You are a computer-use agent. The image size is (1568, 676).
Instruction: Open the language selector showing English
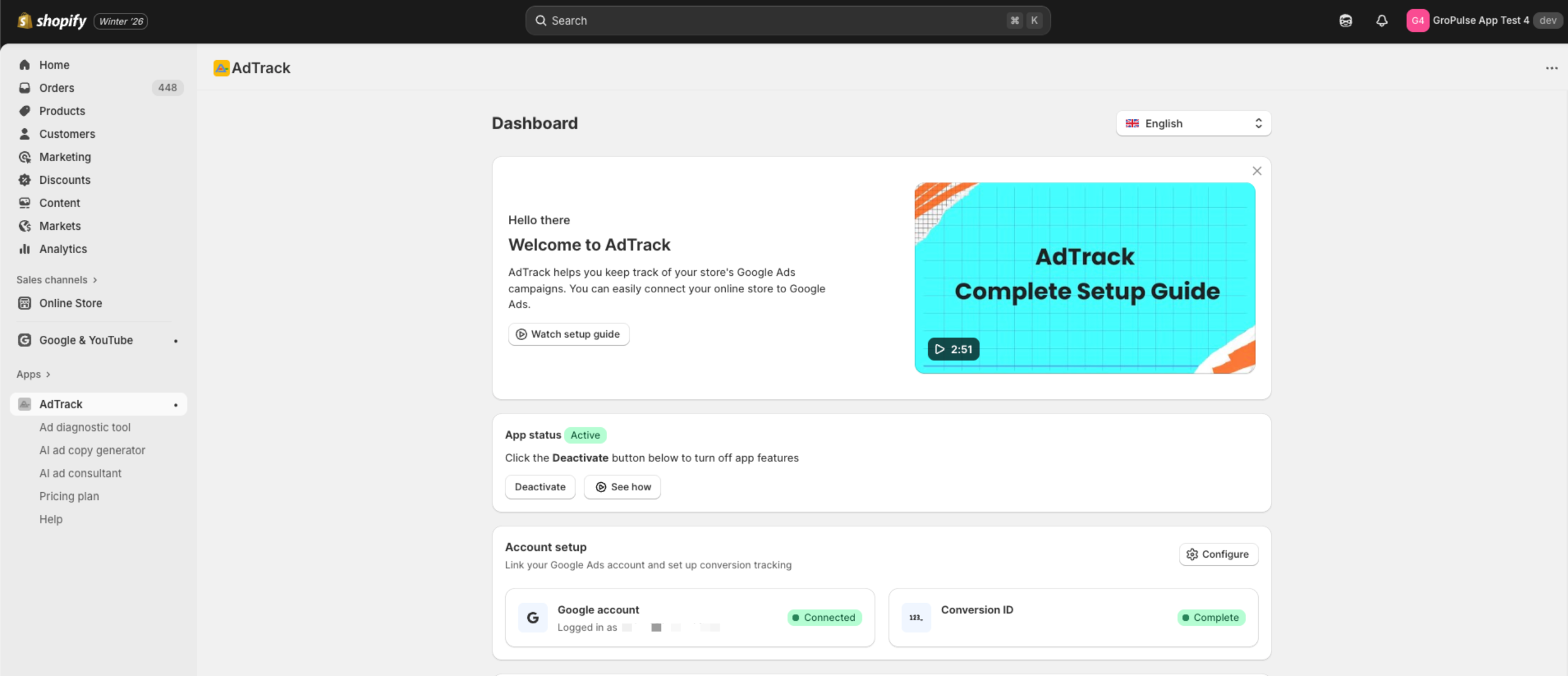[1192, 123]
